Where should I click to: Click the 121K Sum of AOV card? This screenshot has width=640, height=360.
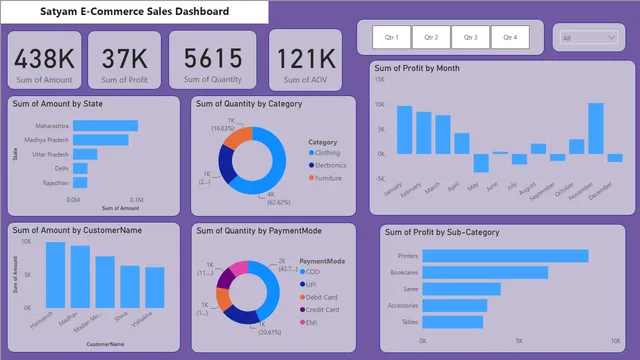(x=305, y=60)
